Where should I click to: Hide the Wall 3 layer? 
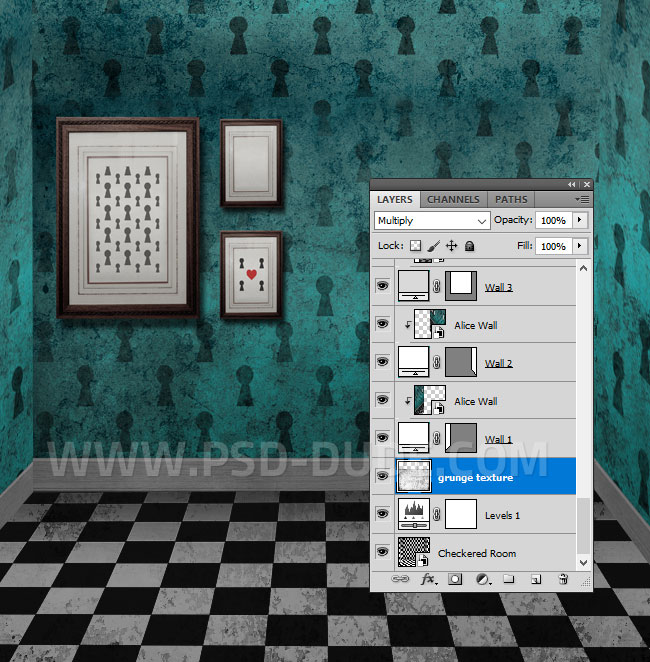(x=382, y=286)
